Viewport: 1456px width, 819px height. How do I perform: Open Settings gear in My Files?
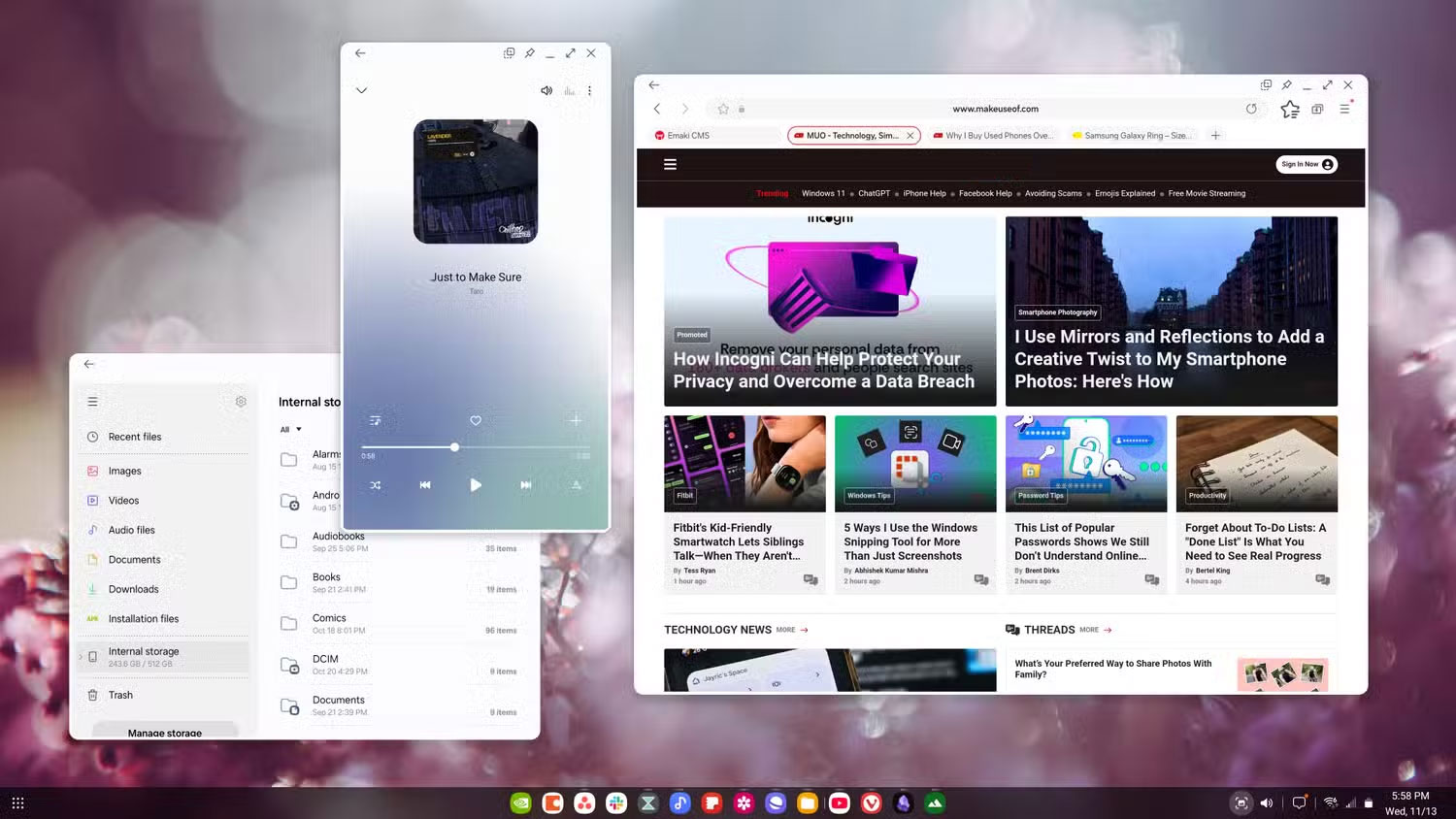pyautogui.click(x=241, y=401)
